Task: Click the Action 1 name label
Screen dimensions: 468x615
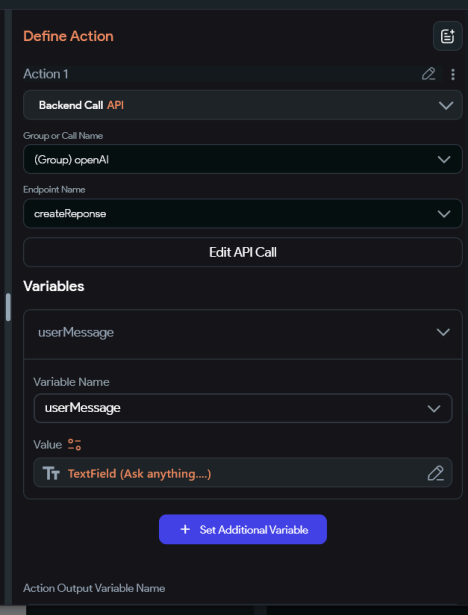Action: coord(46,74)
